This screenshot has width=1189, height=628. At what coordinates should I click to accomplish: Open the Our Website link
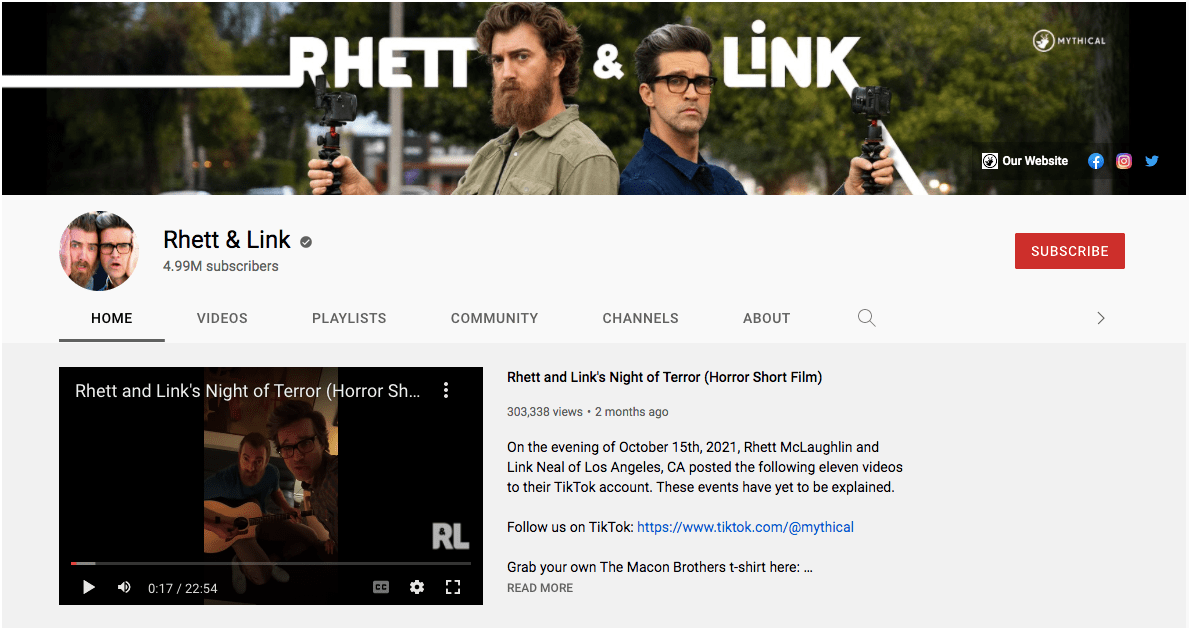point(1025,161)
